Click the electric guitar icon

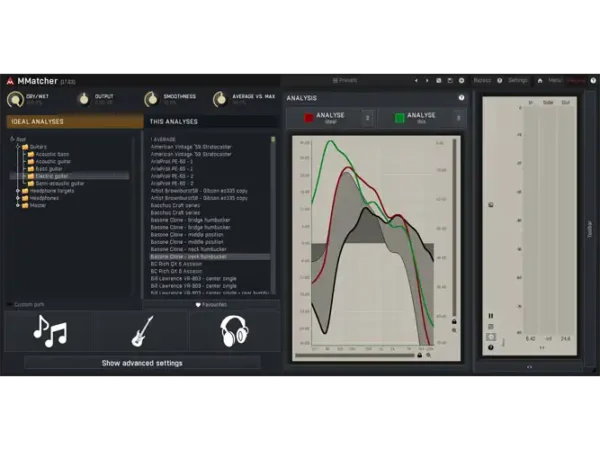(x=142, y=331)
